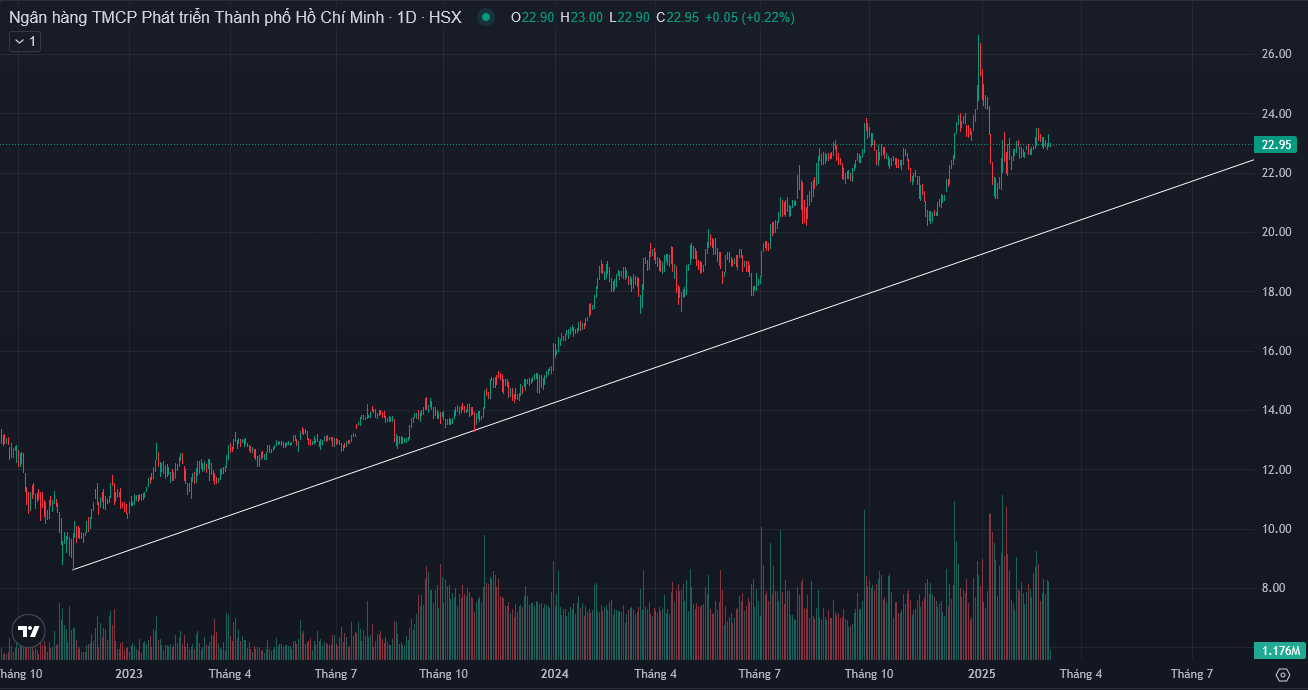Click the 2024 time axis label
Image resolution: width=1308 pixels, height=690 pixels.
(555, 674)
